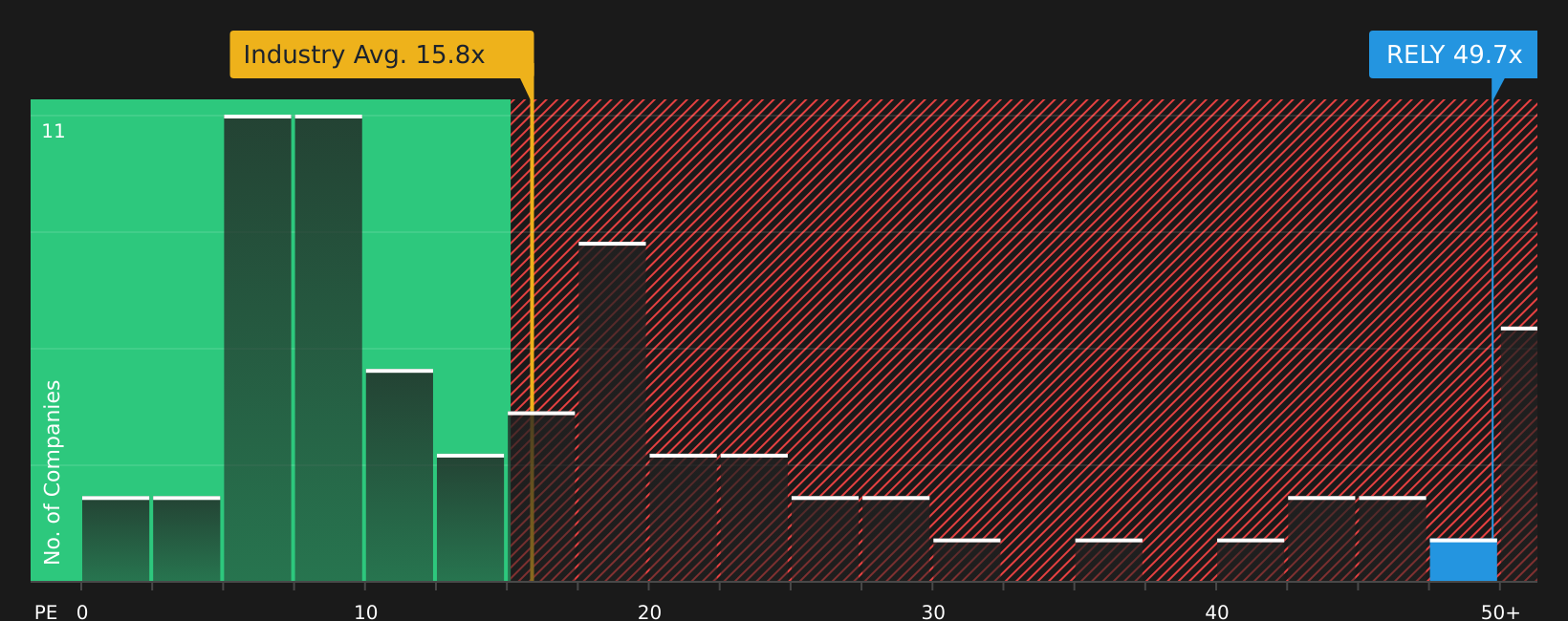Select the tall bar for PE 7.5 to 10

tap(328, 349)
